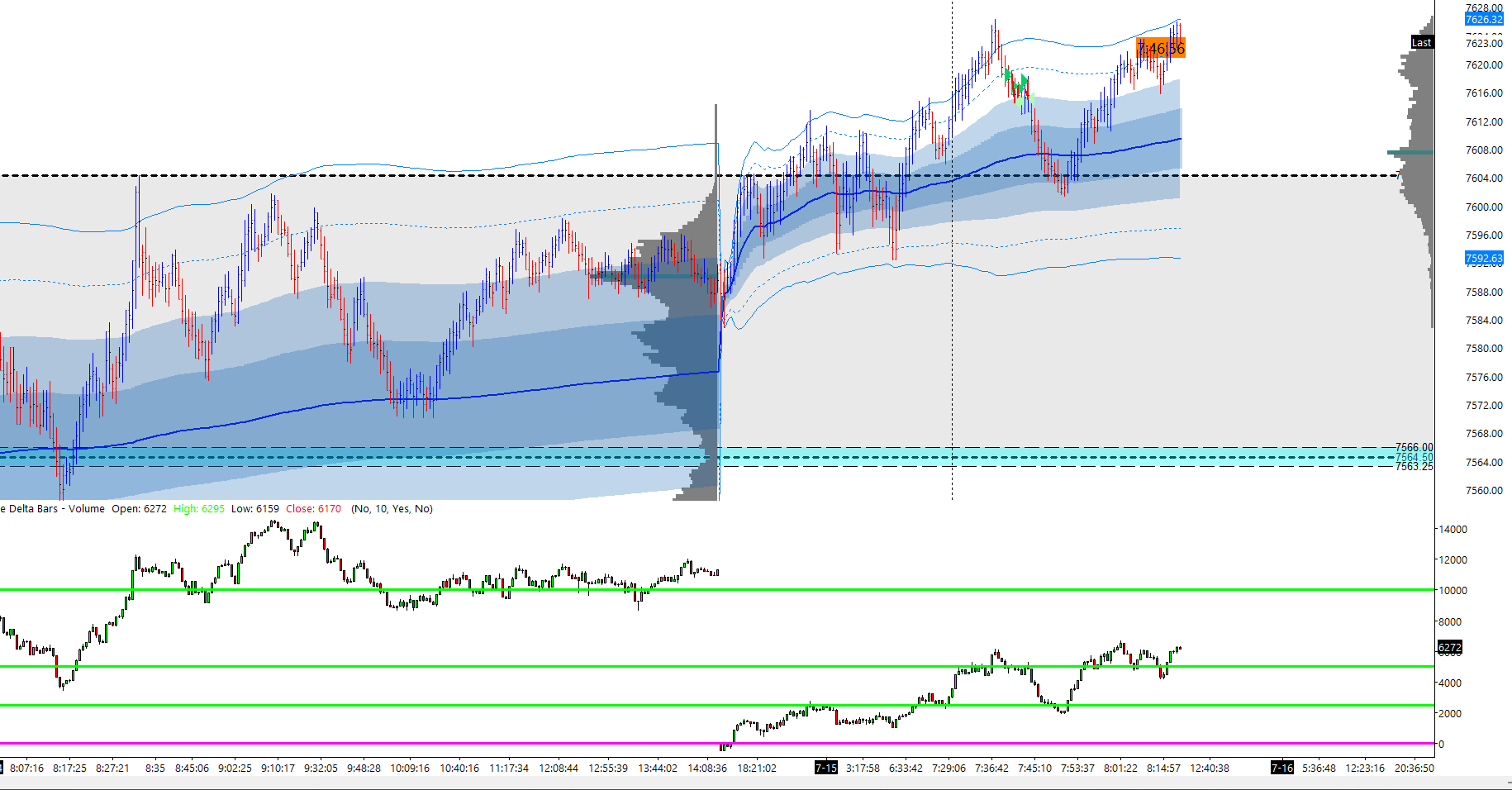Click the 7560.00 price scale label
The width and height of the screenshot is (1512, 790).
coord(1484,491)
